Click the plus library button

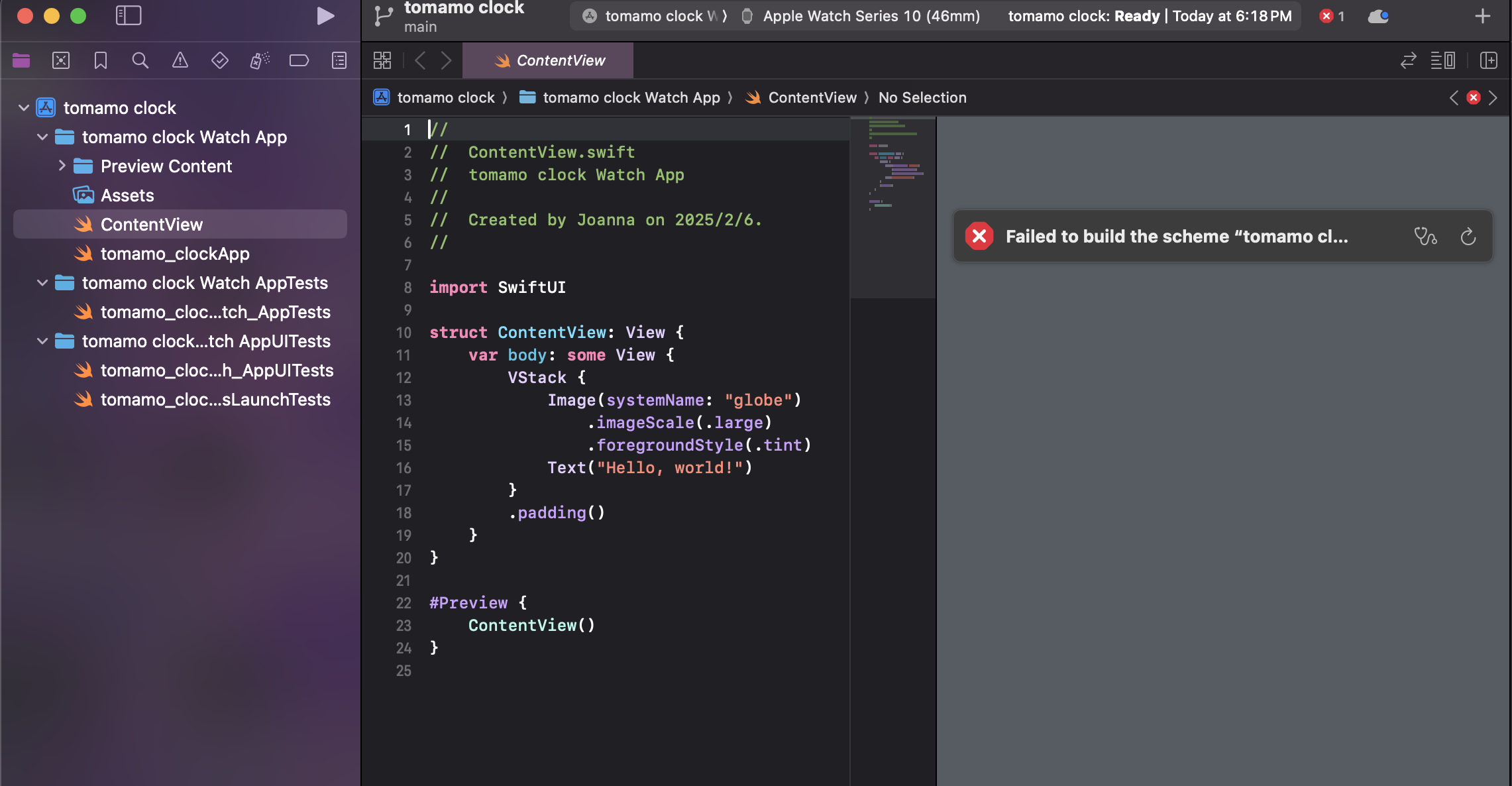point(1483,16)
